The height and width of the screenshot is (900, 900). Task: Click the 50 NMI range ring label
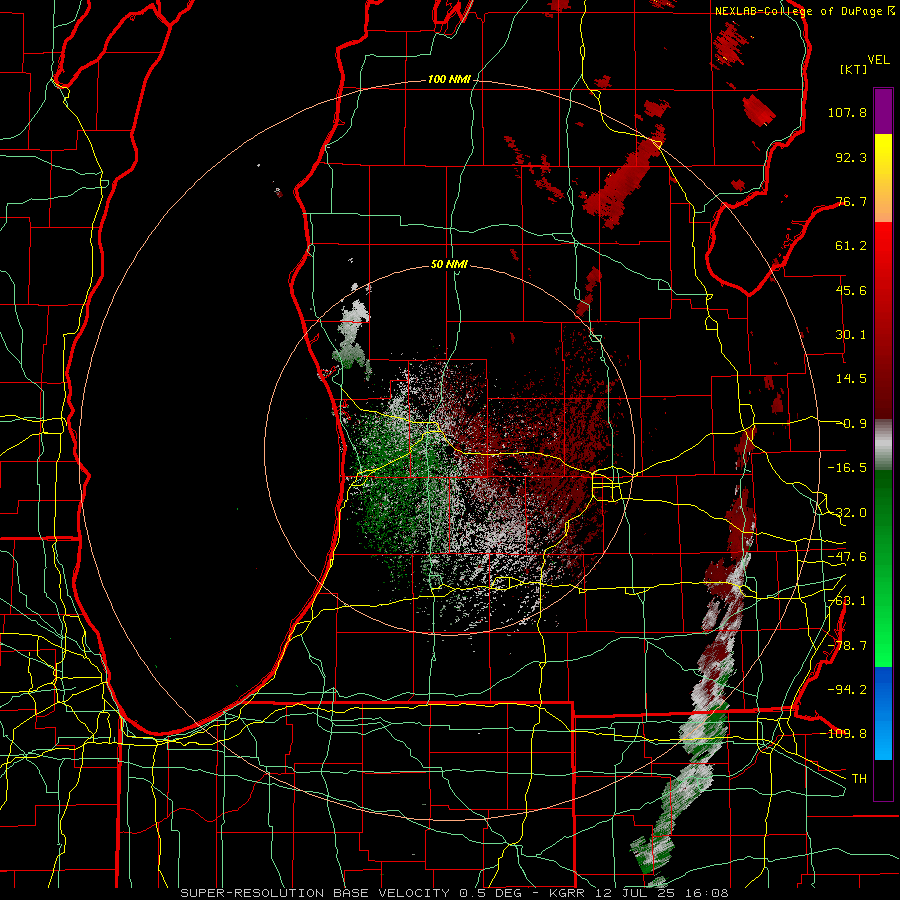[449, 265]
